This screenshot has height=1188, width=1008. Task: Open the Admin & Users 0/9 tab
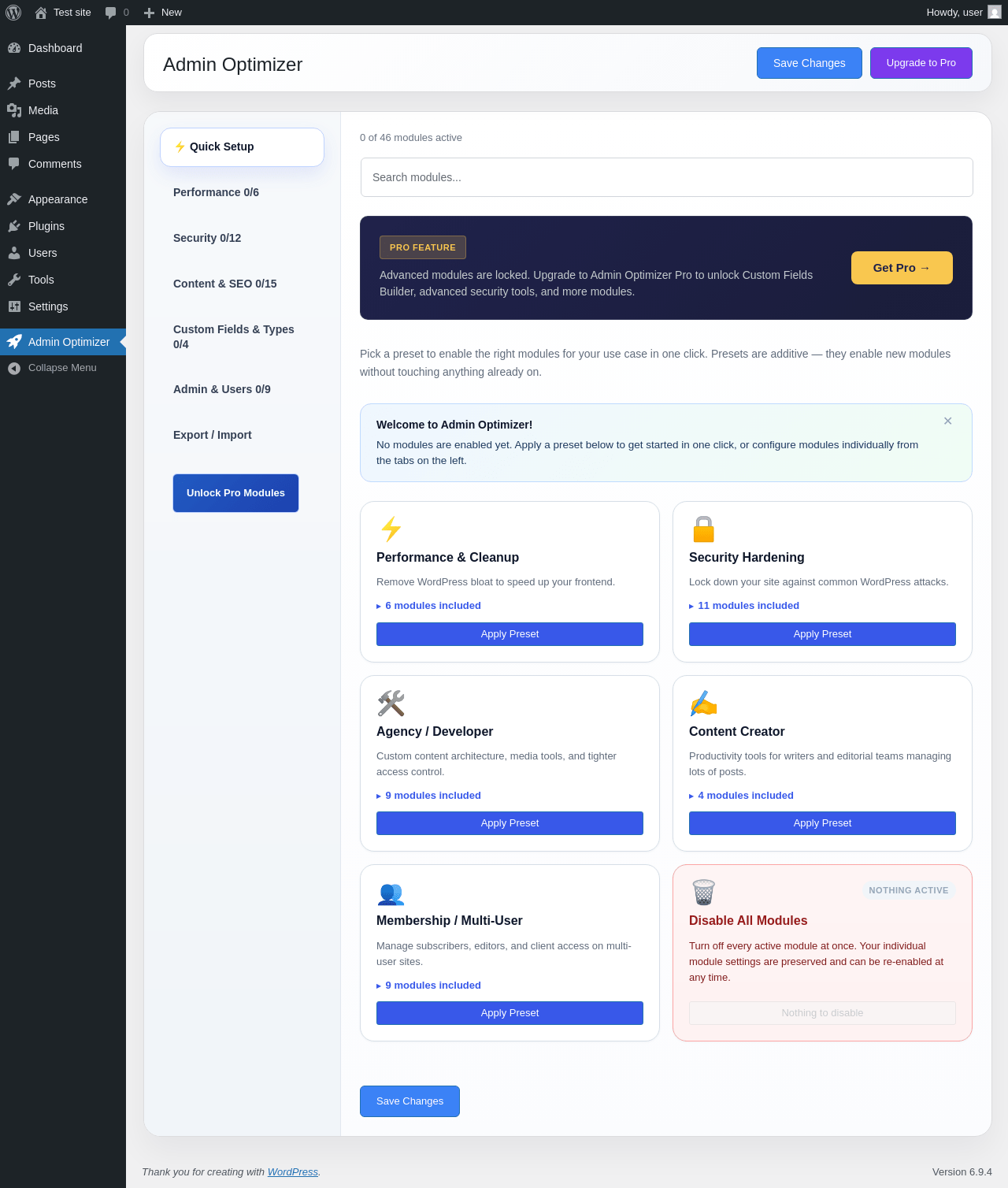point(242,389)
